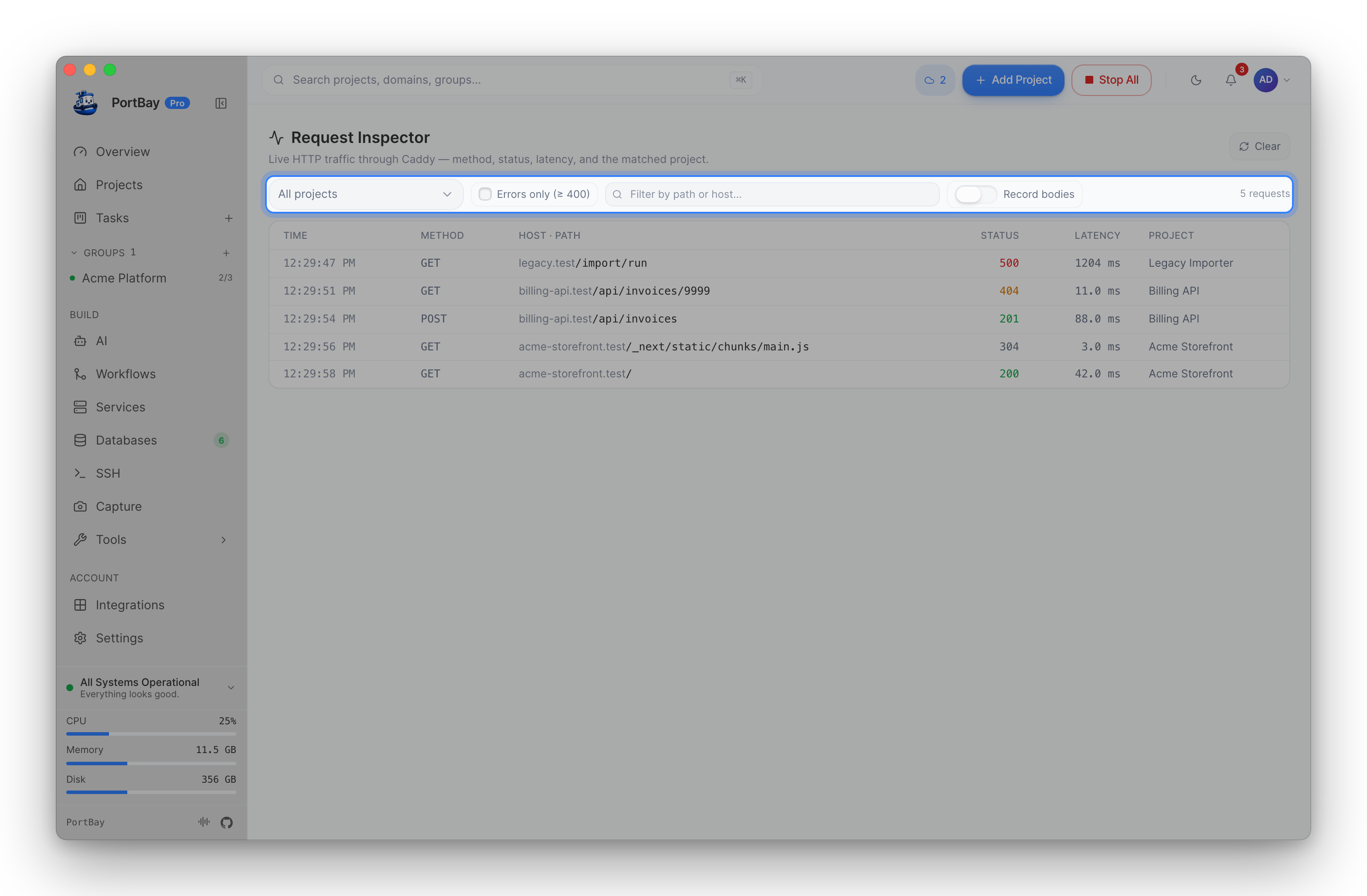Open the All projects dropdown
Screen dimensions: 1367x896
pyautogui.click(x=365, y=194)
